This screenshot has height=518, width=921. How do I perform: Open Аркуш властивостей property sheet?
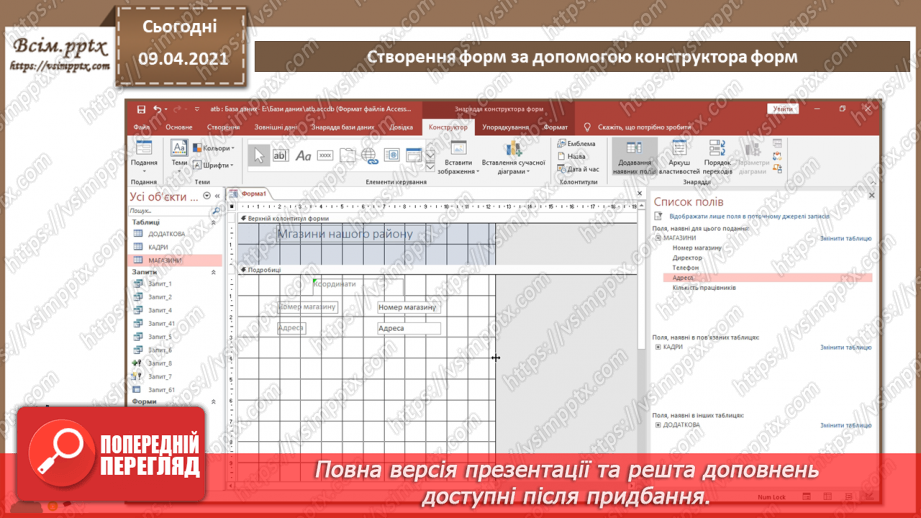(x=679, y=157)
